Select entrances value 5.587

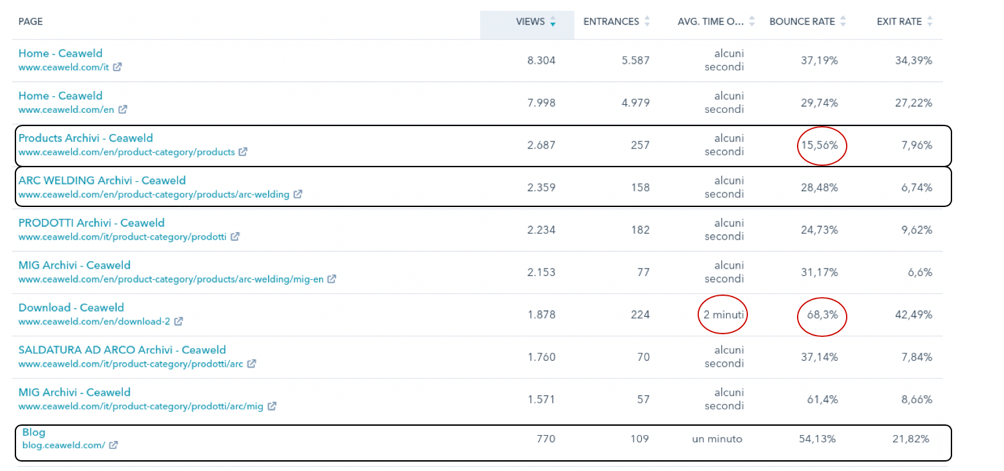click(x=635, y=60)
